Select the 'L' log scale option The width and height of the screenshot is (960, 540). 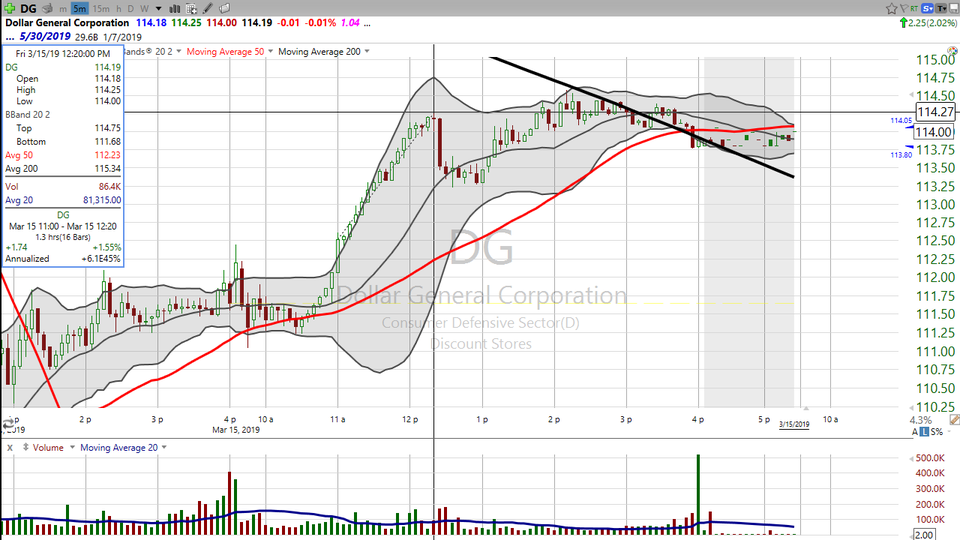pyautogui.click(x=924, y=432)
